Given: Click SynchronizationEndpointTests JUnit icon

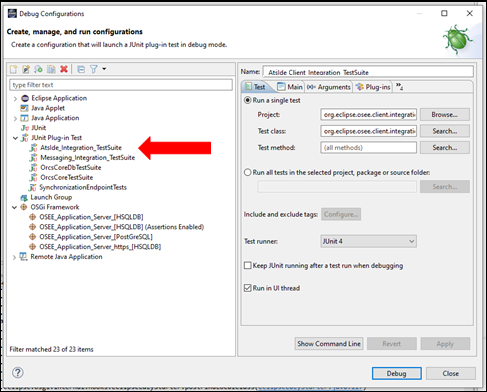Looking at the screenshot, I should 33,187.
